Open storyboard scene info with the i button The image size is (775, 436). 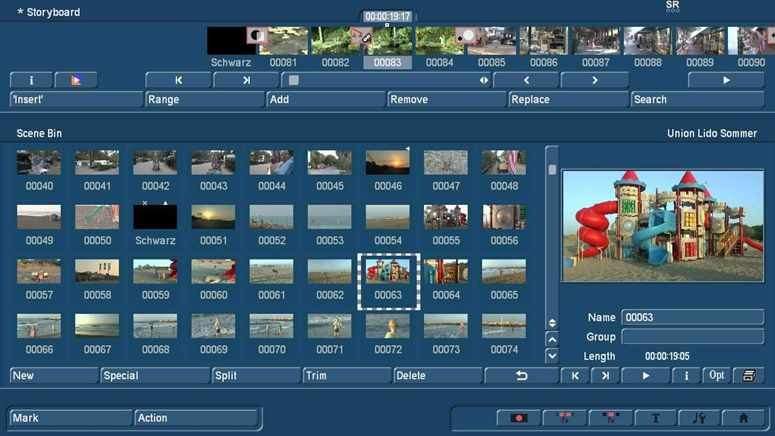[x=31, y=80]
